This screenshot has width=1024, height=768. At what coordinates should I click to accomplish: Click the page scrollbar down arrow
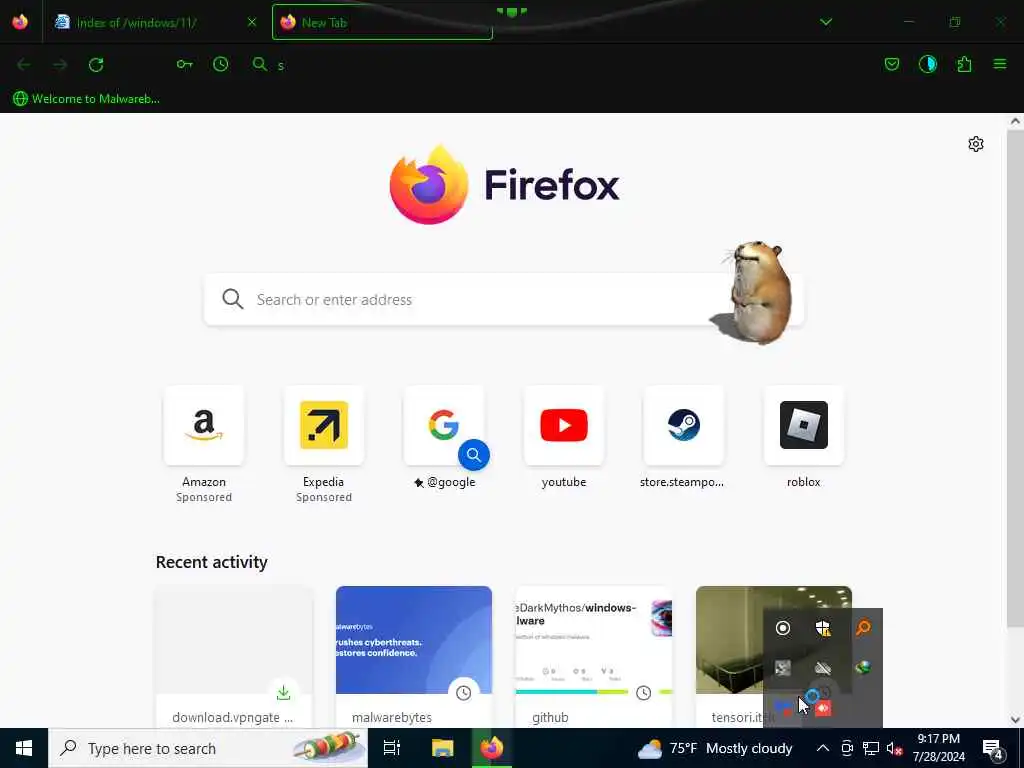pyautogui.click(x=1015, y=720)
